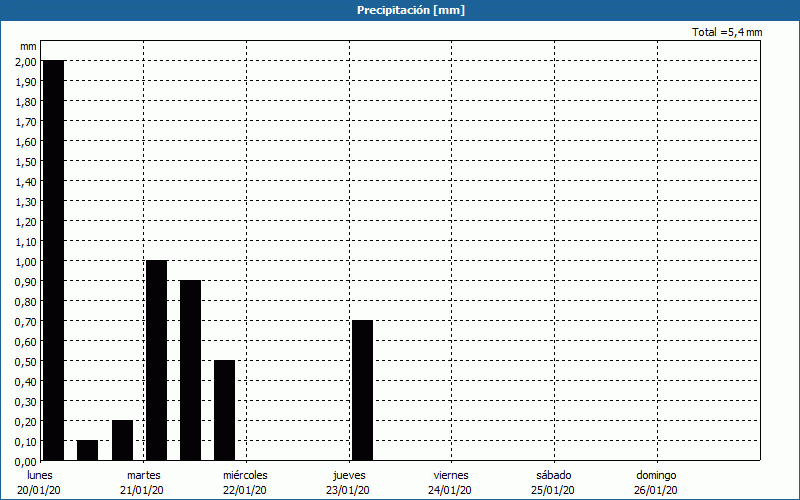Click the sábado 25/01/20 axis label
This screenshot has width=800, height=500.
[553, 483]
